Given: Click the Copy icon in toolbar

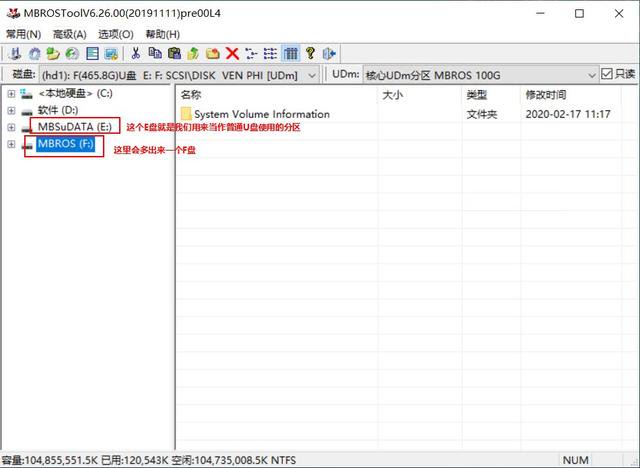Looking at the screenshot, I should 155,53.
